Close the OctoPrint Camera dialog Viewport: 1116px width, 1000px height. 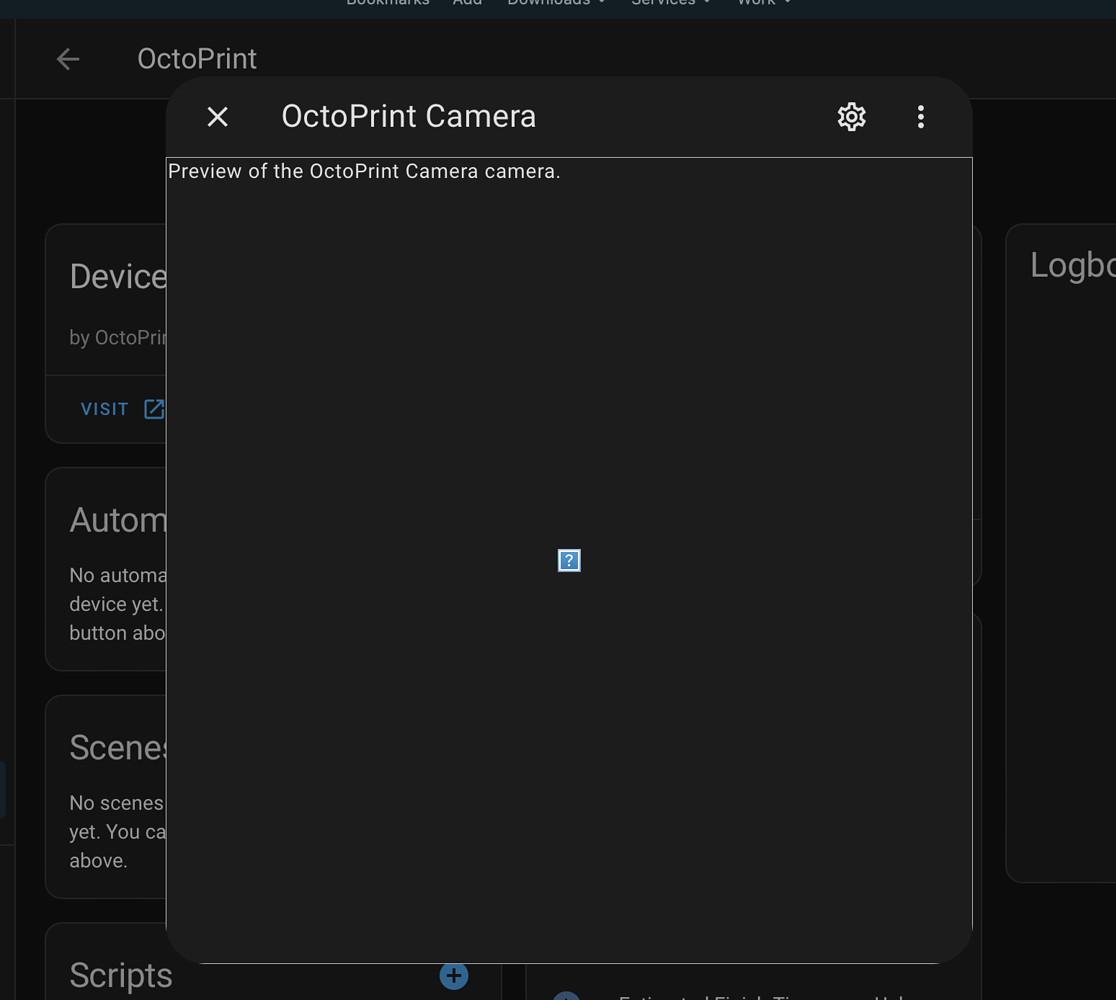click(x=216, y=116)
